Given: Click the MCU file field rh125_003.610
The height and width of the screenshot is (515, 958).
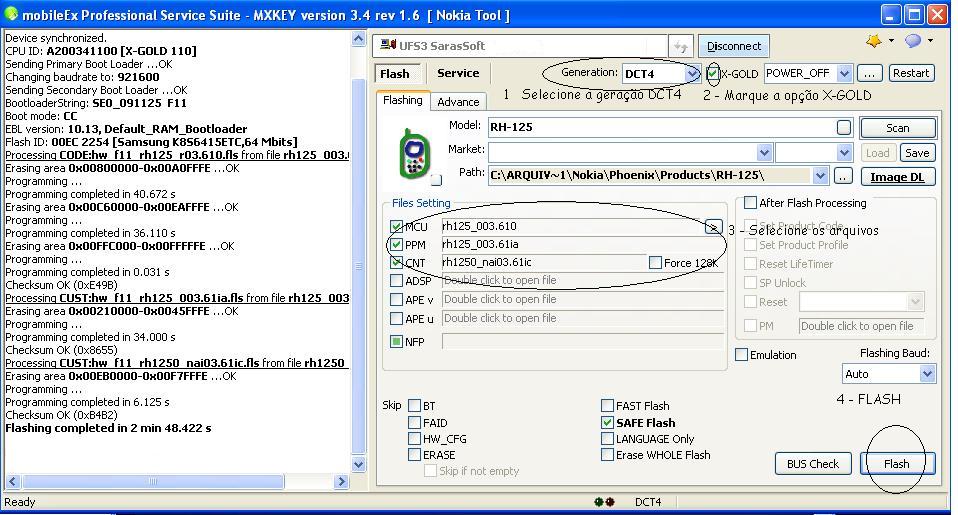Looking at the screenshot, I should 572,226.
